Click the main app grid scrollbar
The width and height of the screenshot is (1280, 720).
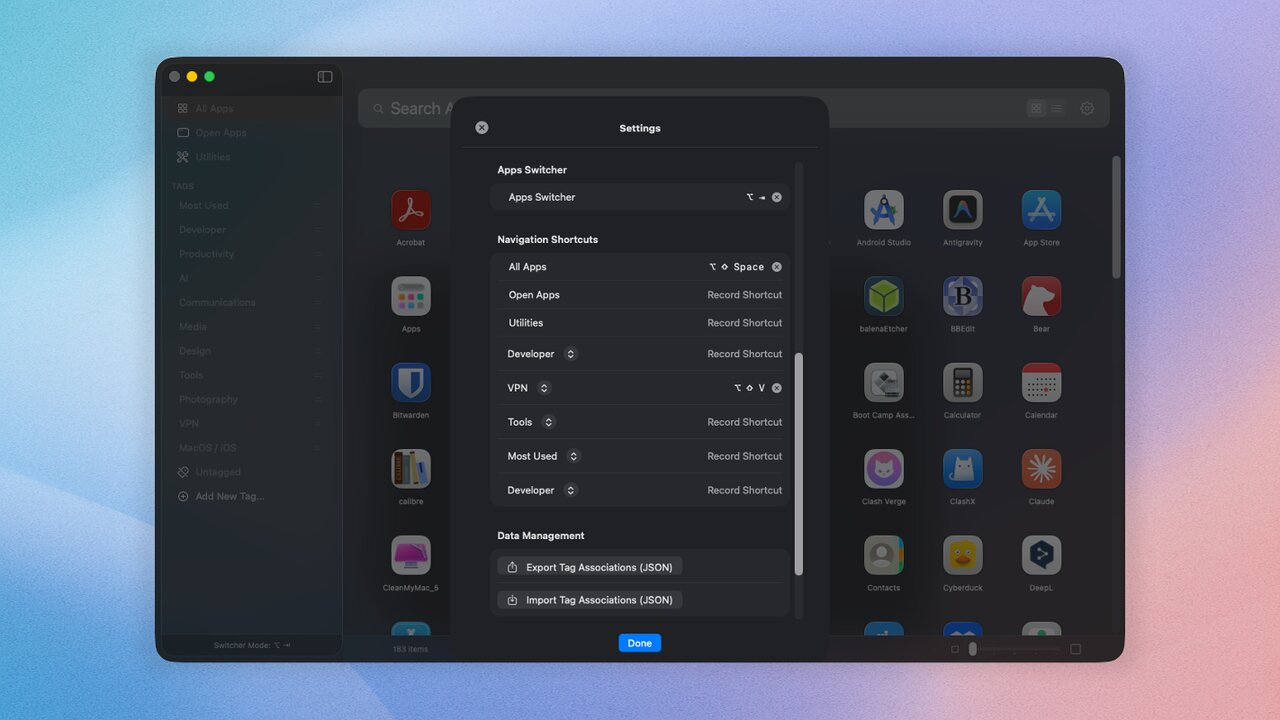coord(1116,217)
